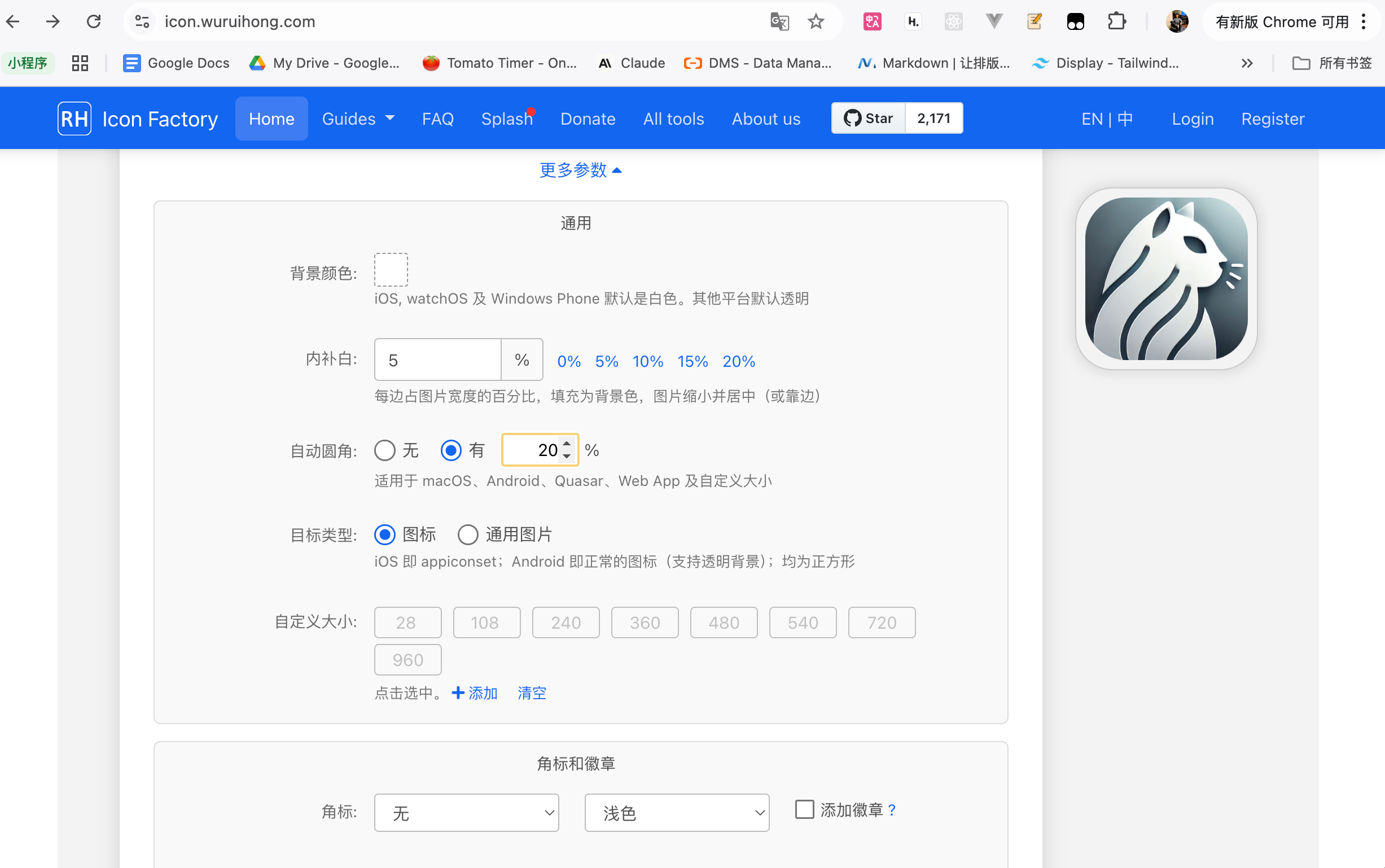Image resolution: width=1385 pixels, height=868 pixels.
Task: Click the cat icon preview thumbnail
Action: pyautogui.click(x=1167, y=278)
